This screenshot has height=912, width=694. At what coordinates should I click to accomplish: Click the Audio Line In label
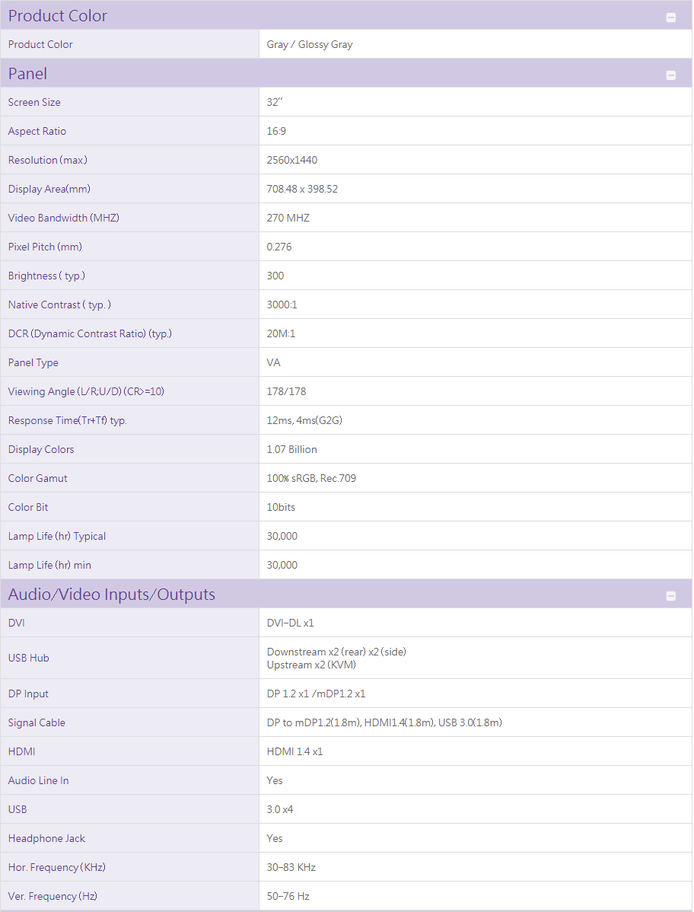pyautogui.click(x=38, y=781)
